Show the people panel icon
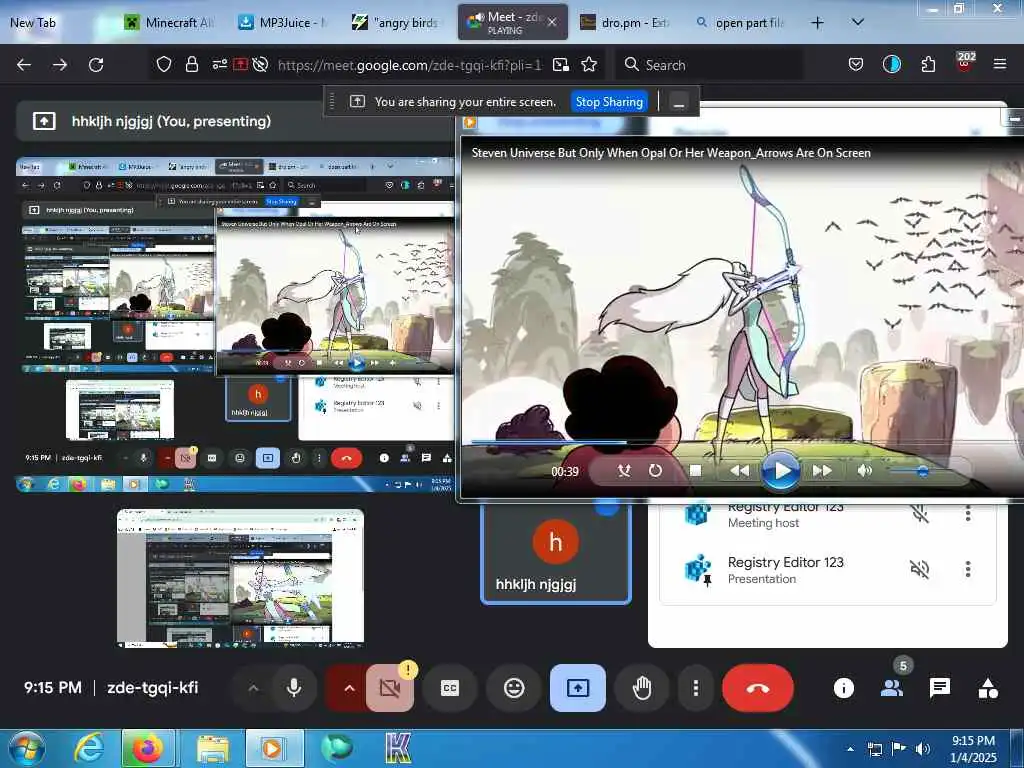The width and height of the screenshot is (1024, 768). tap(892, 688)
